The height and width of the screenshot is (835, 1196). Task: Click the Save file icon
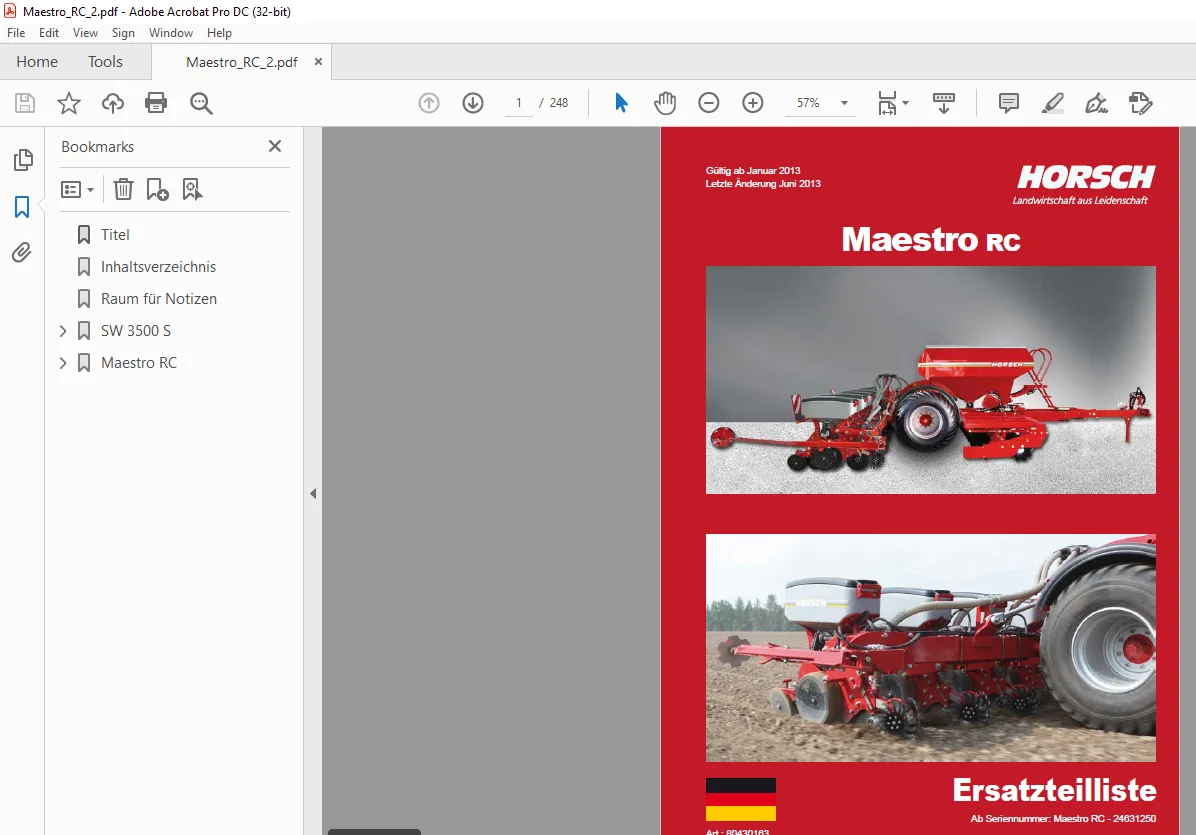click(25, 103)
